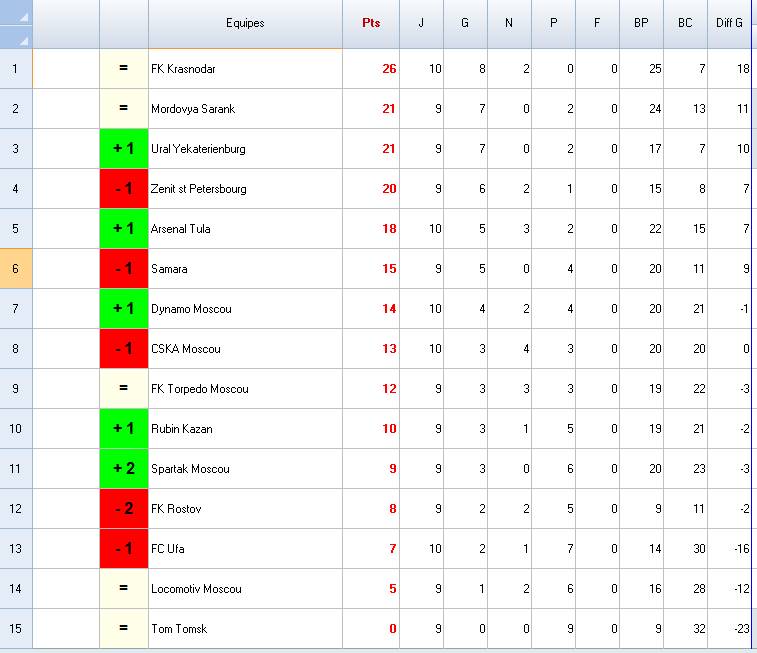
Task: Click the Locomotiv Moscou team name
Action: 196,589
